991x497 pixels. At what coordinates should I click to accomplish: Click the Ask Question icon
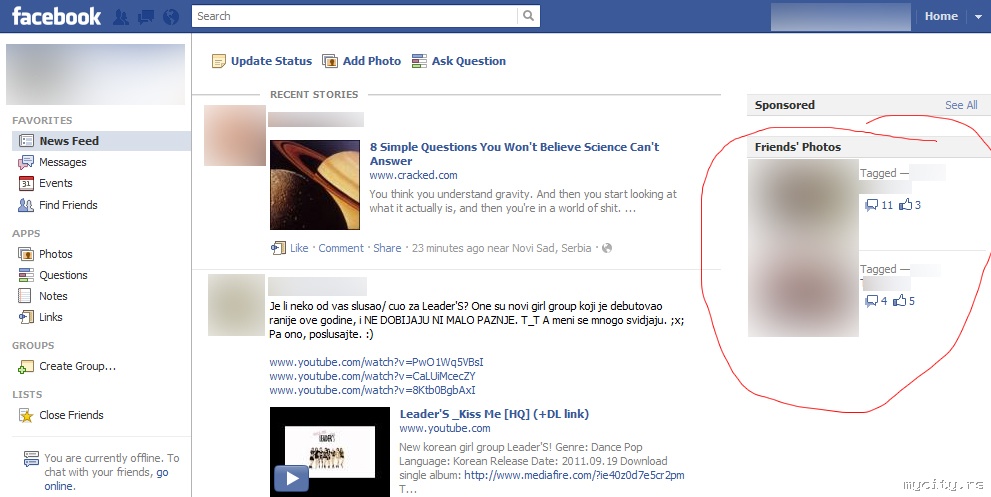click(x=419, y=61)
